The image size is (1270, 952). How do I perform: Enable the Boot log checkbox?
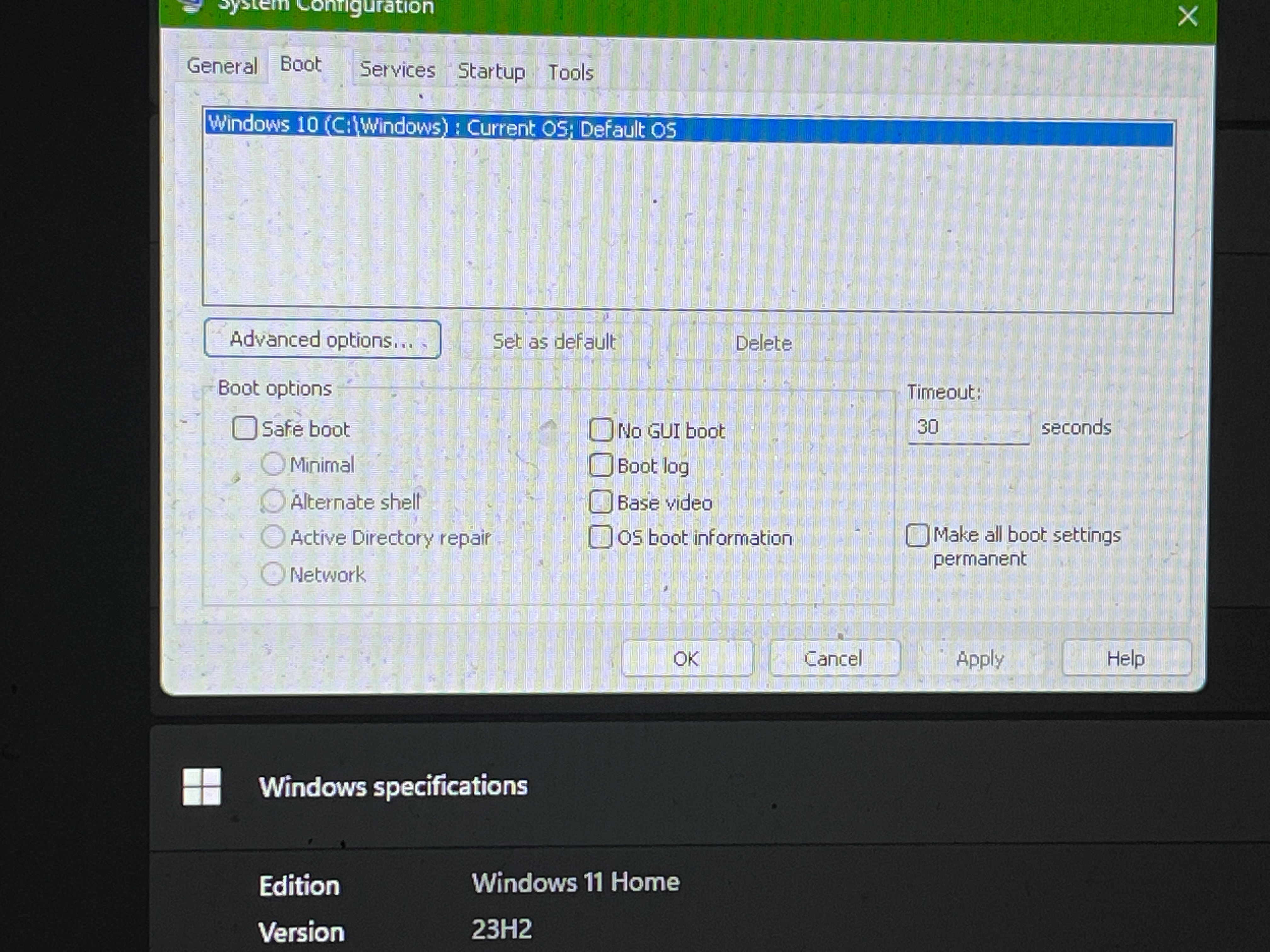[x=601, y=465]
